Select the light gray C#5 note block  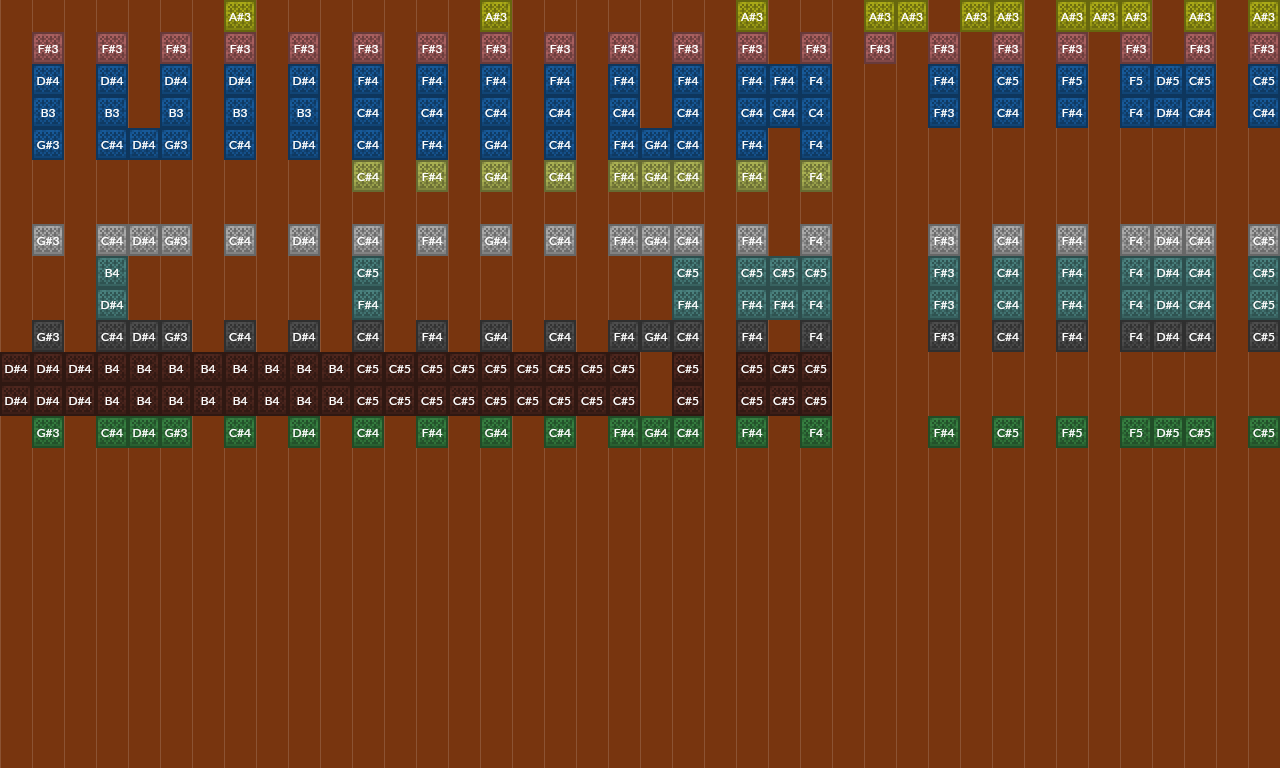coord(1264,241)
